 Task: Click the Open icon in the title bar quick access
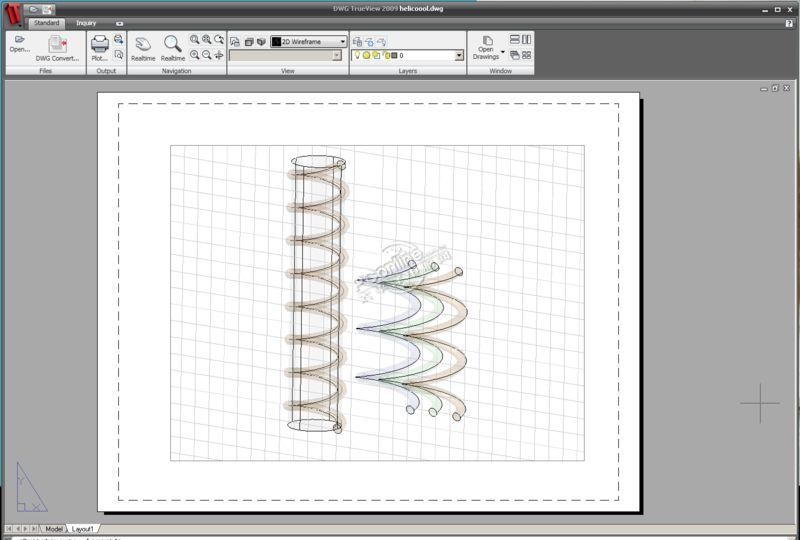click(x=33, y=10)
